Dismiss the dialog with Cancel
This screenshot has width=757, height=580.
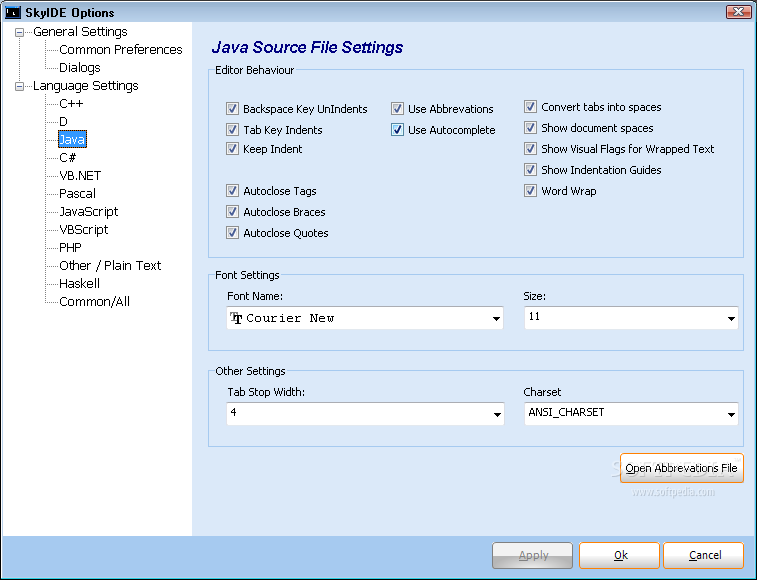pyautogui.click(x=704, y=555)
